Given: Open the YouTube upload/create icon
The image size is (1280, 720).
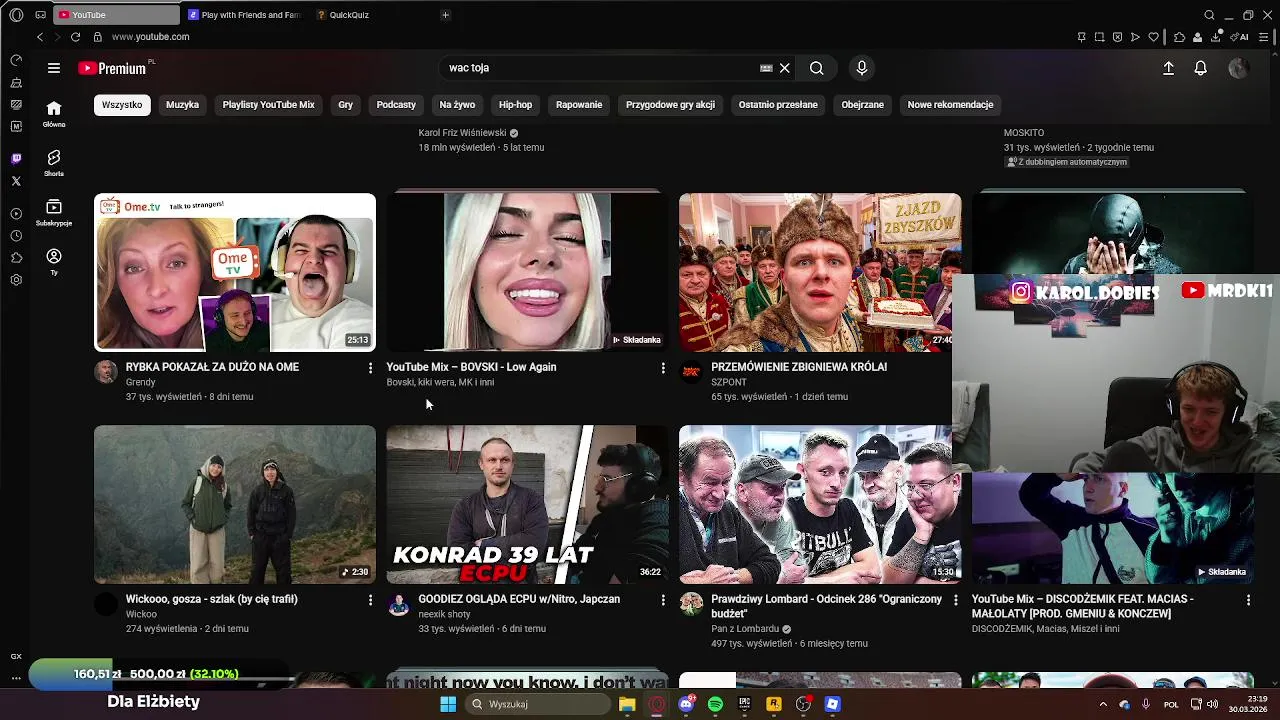Looking at the screenshot, I should [x=1168, y=68].
